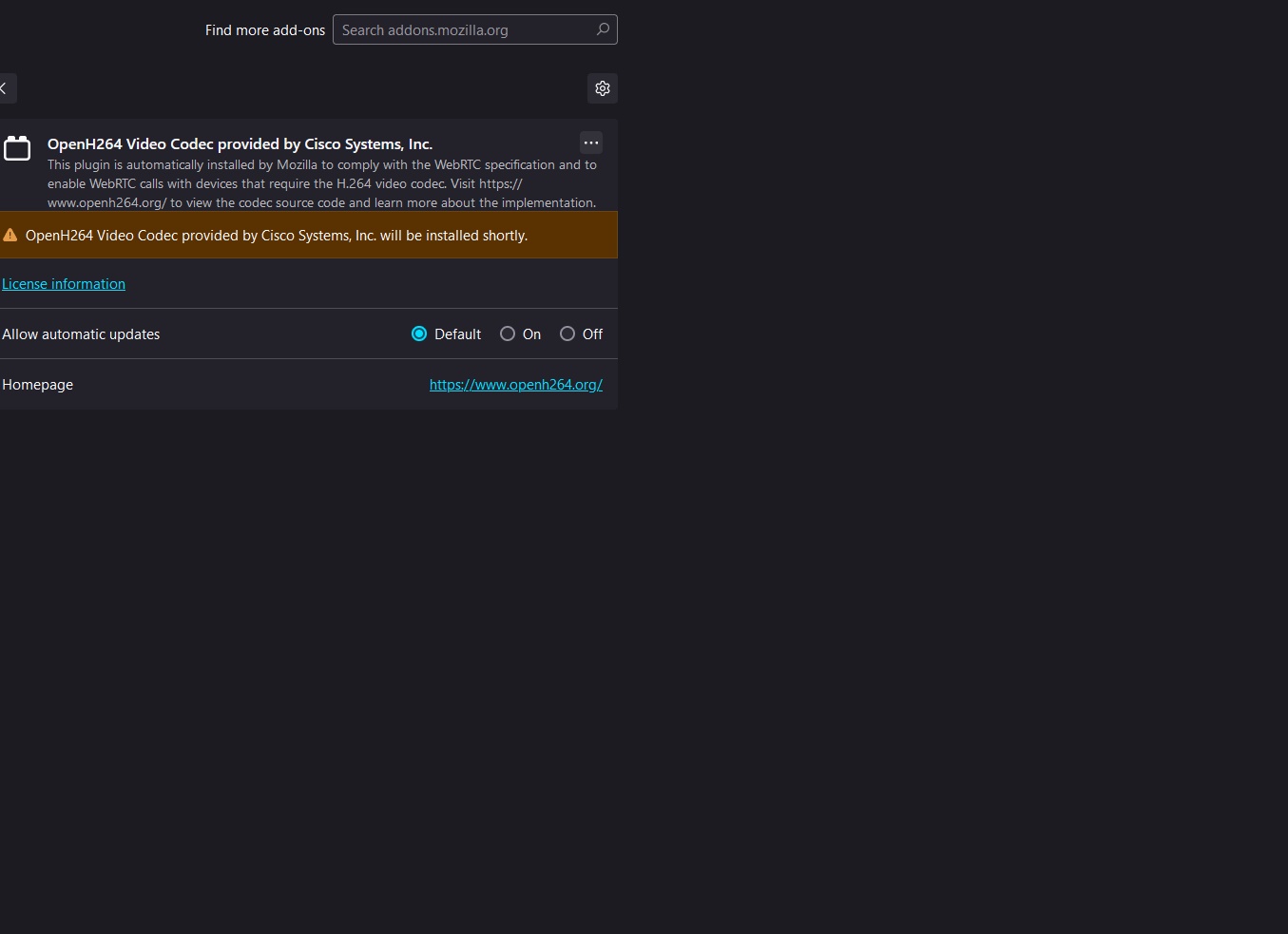Visit the openh264.org homepage link
Screen dimensions: 1288x934
click(516, 385)
